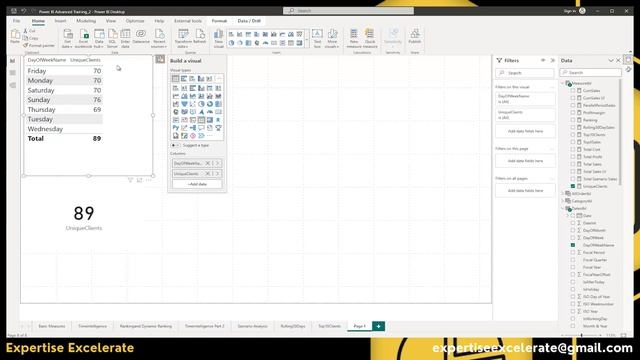Check the Ranking measure checkbox

point(573,120)
